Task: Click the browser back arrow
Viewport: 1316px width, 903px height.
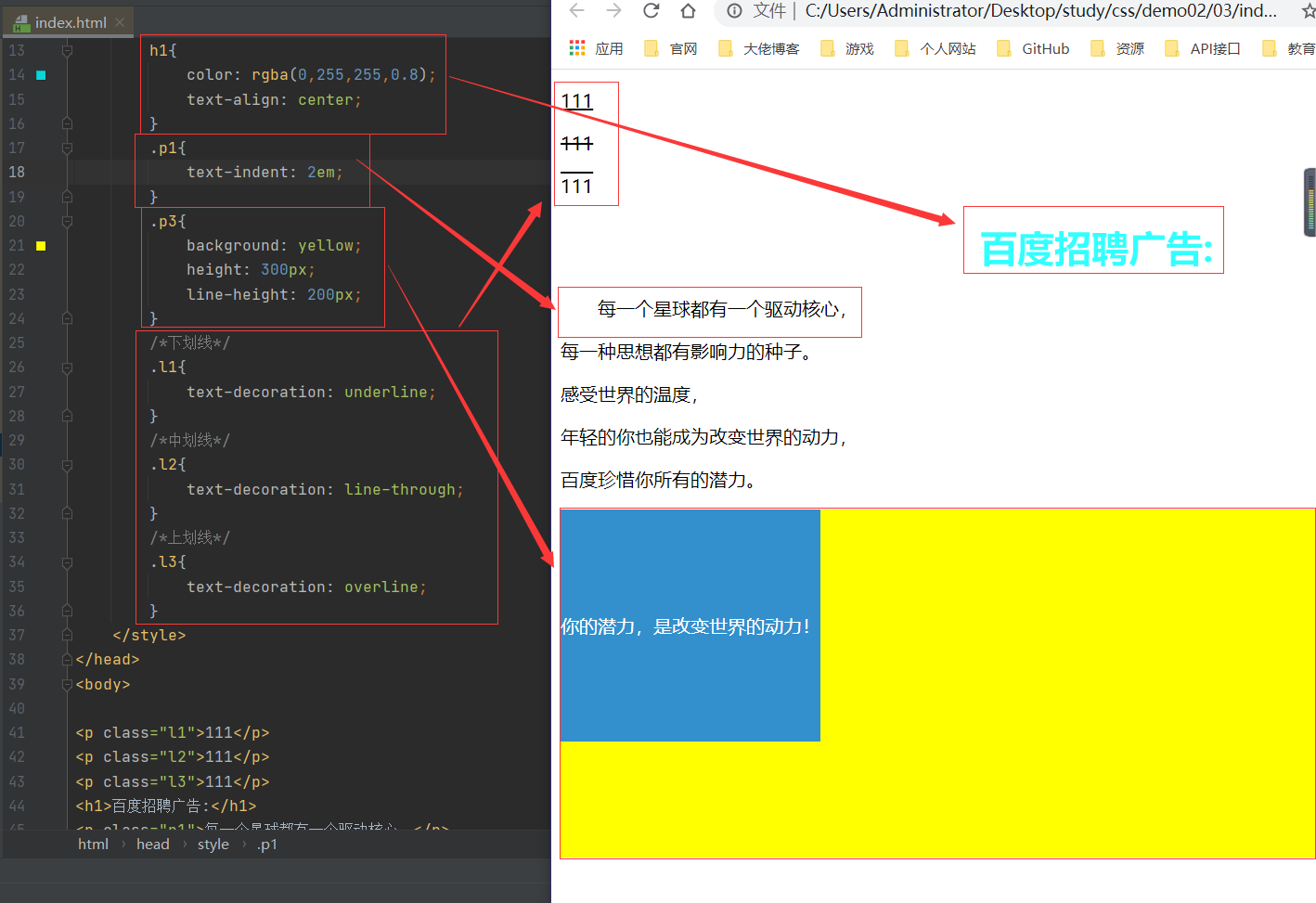Action: pos(576,10)
